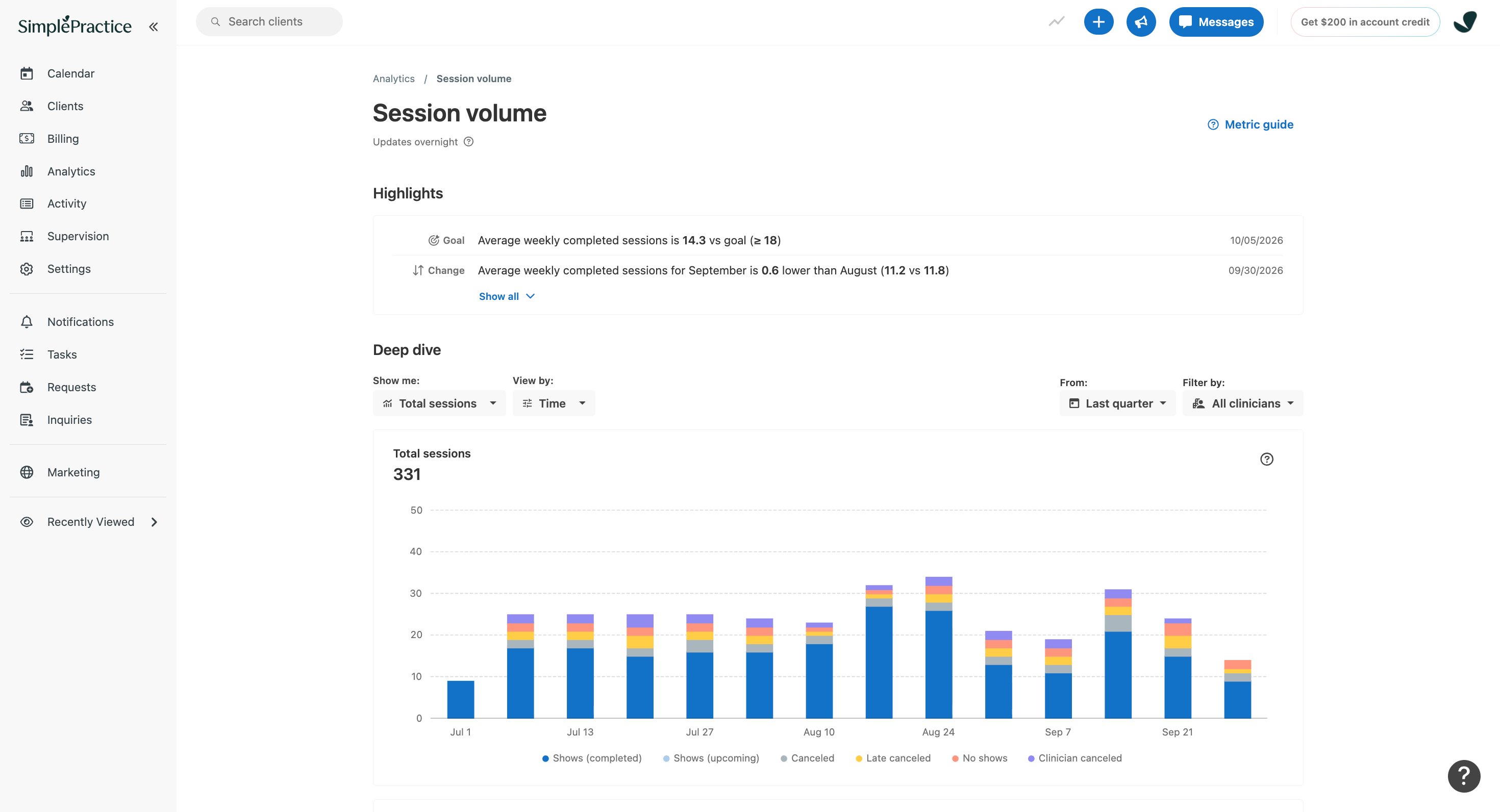Click the Supervision icon in the sidebar
The image size is (1500, 812).
click(27, 236)
